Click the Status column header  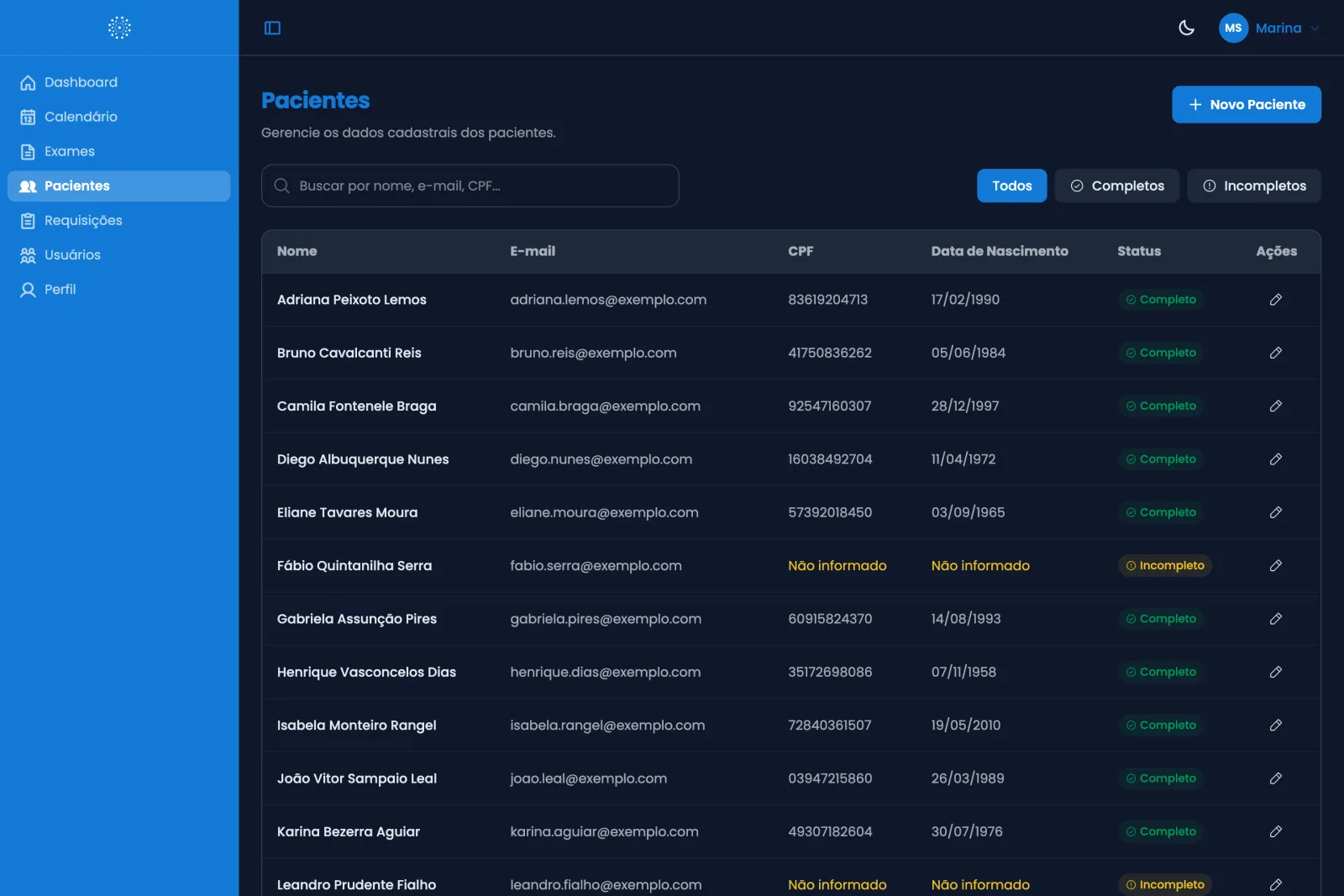pos(1139,251)
